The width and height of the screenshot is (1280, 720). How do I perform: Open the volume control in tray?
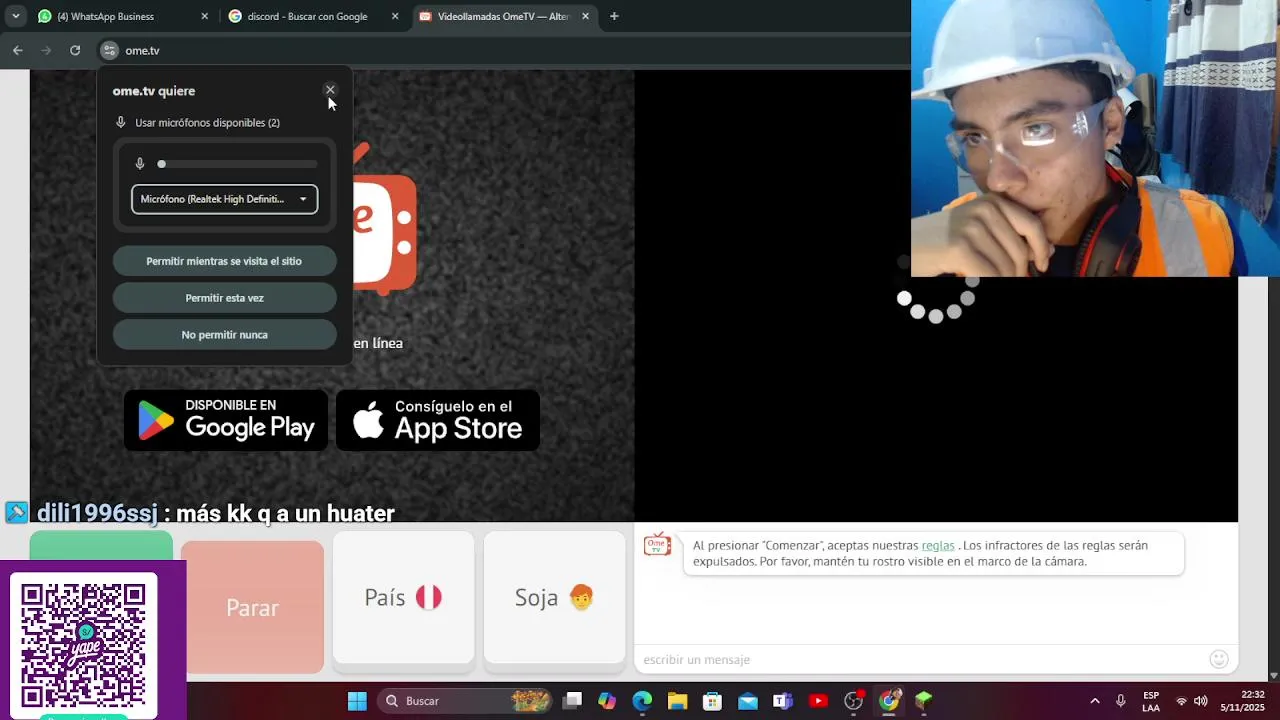1201,701
